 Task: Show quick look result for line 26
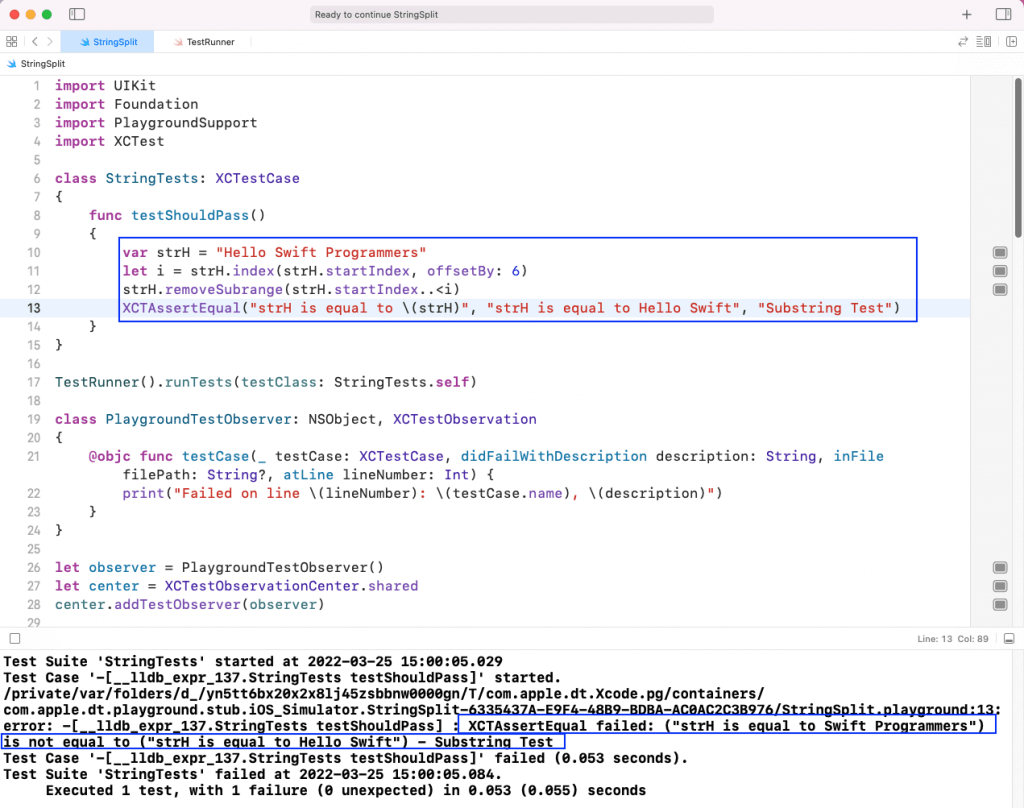point(999,567)
